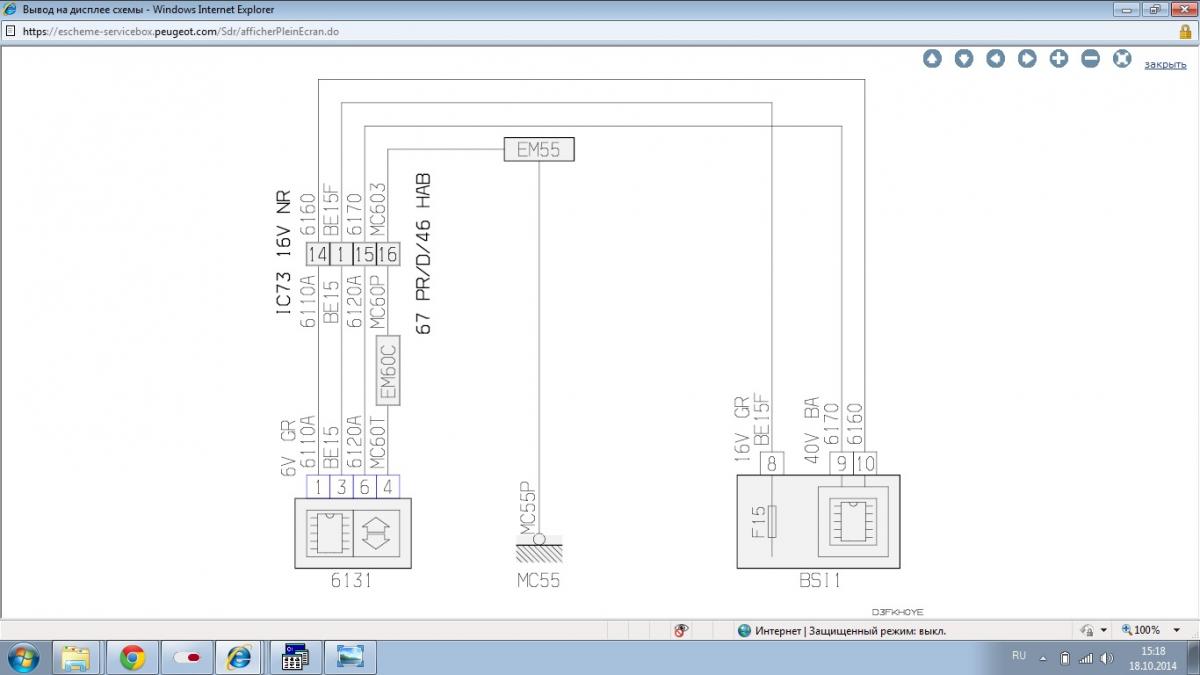View the security lock icon in the address bar
1200x675 pixels.
click(x=1185, y=31)
